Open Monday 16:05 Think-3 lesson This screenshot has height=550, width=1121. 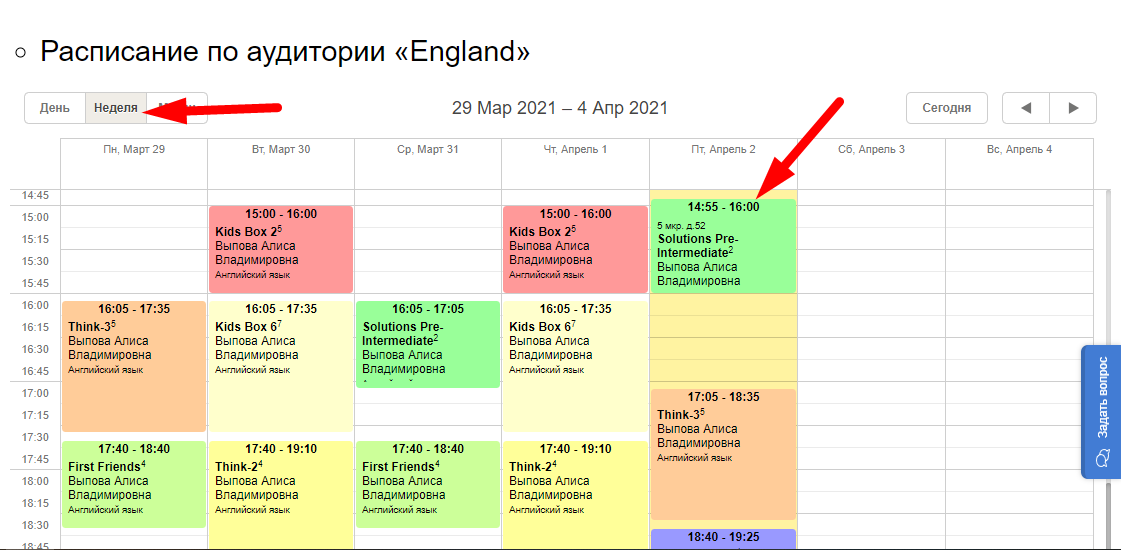(134, 366)
